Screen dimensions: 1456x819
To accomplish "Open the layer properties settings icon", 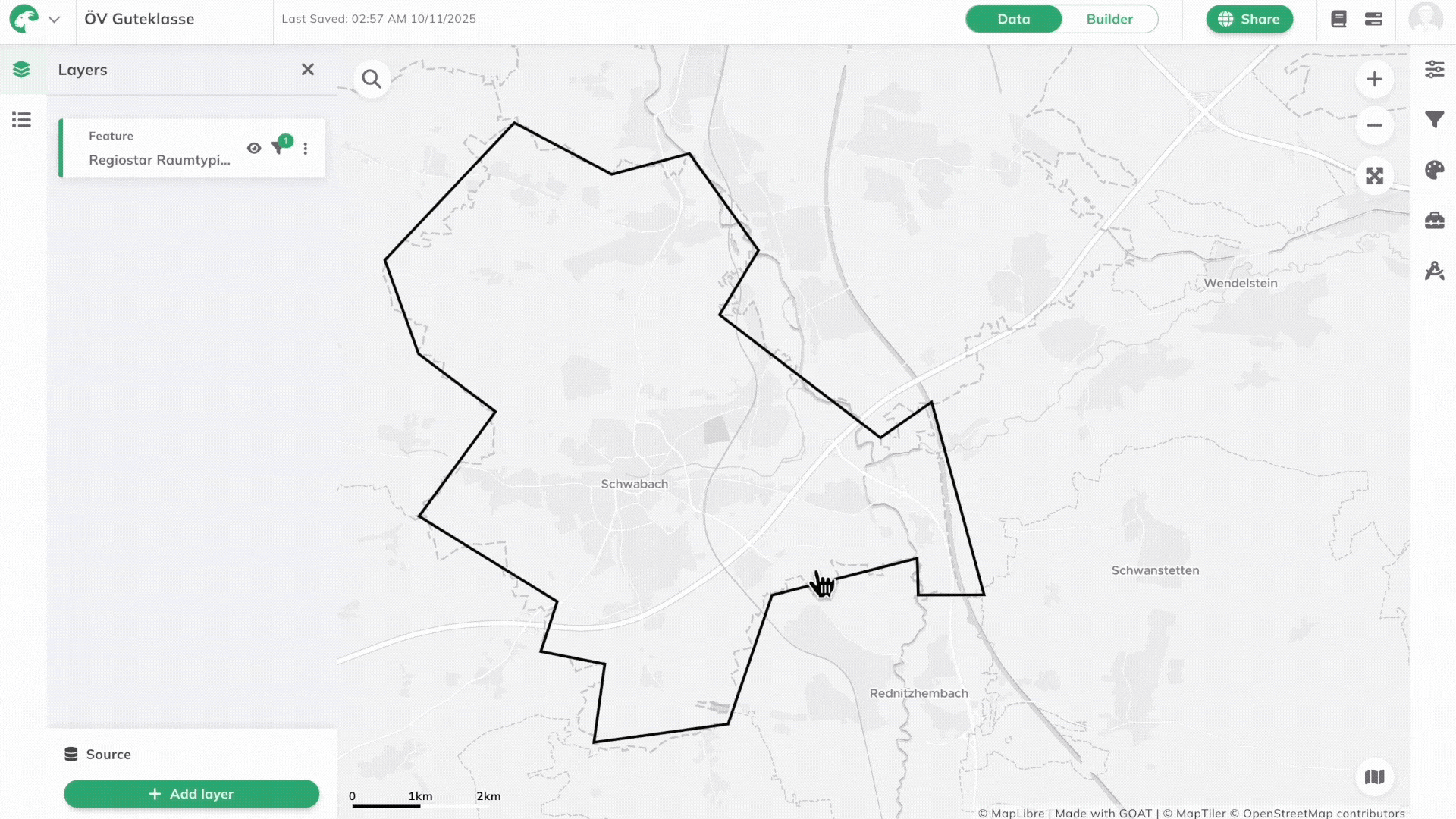I will coord(1436,69).
